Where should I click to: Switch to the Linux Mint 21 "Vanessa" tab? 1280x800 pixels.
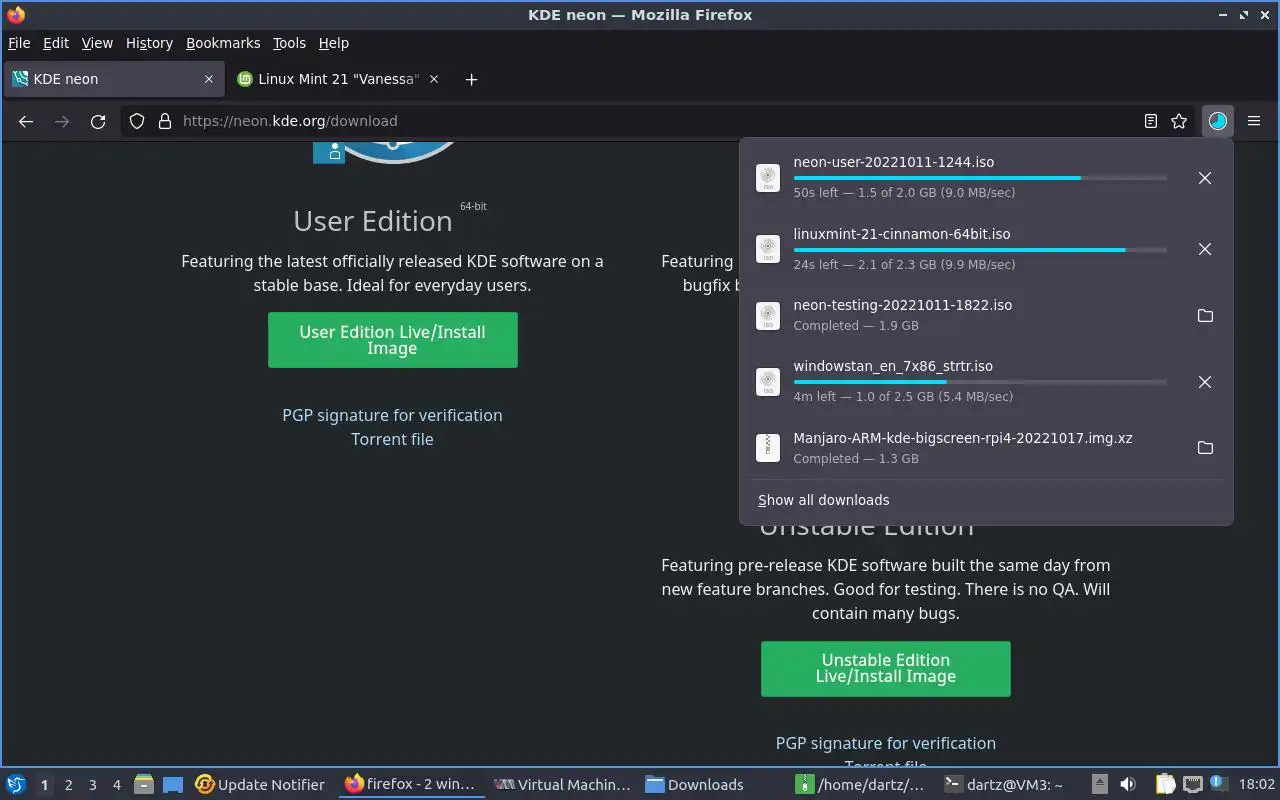click(337, 79)
